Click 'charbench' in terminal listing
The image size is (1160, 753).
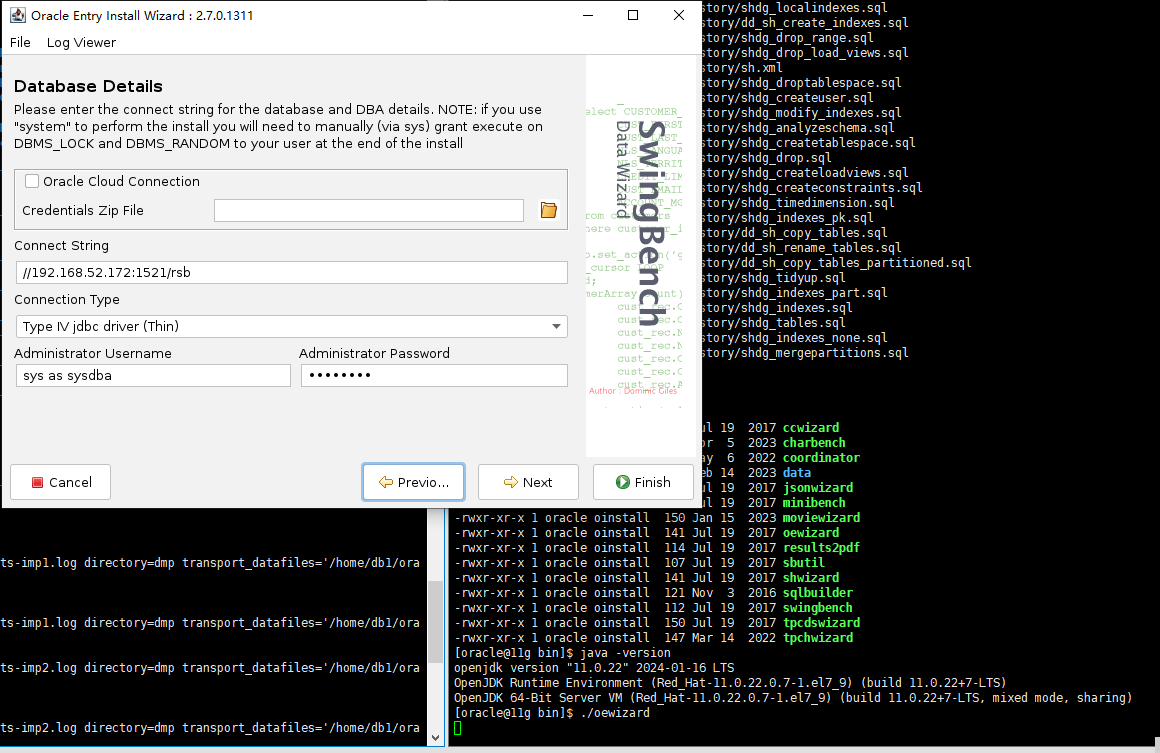814,442
